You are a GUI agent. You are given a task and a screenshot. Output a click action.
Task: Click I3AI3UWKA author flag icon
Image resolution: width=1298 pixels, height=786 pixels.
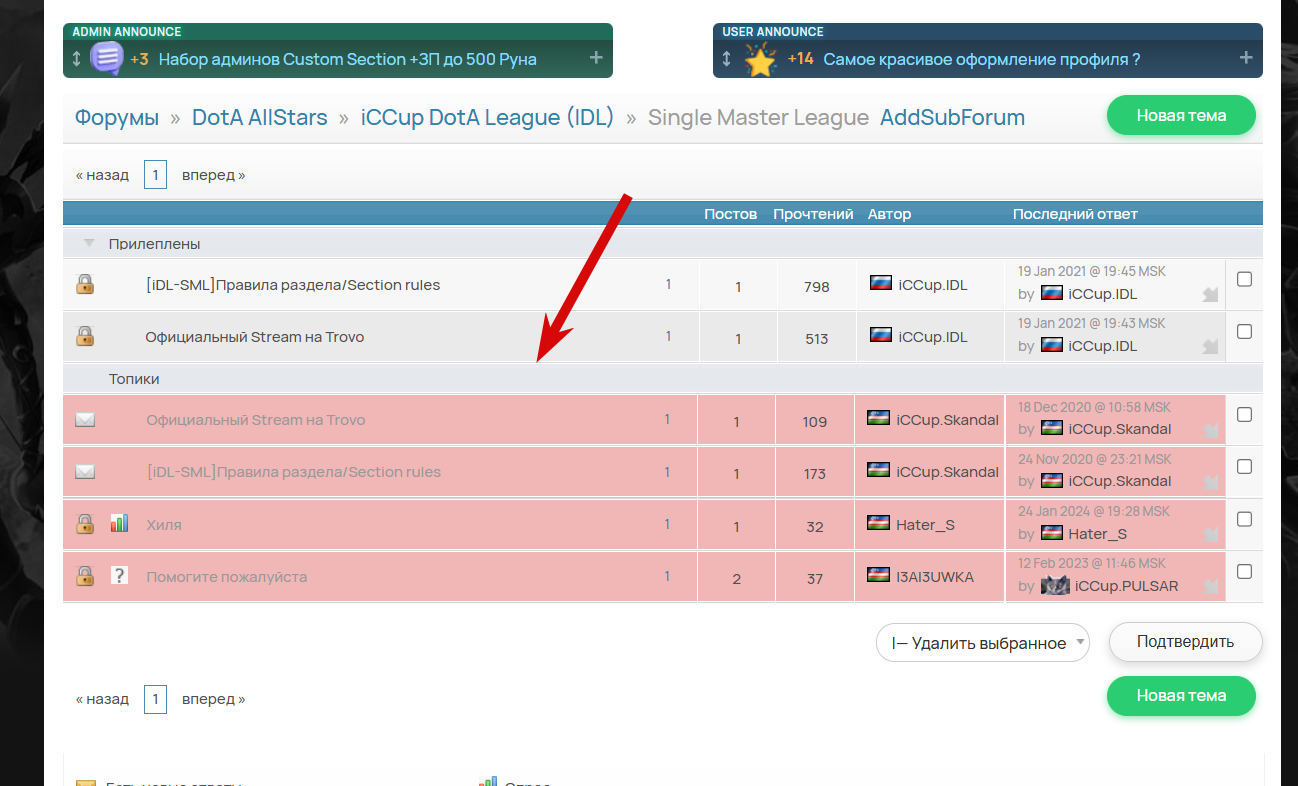[879, 575]
